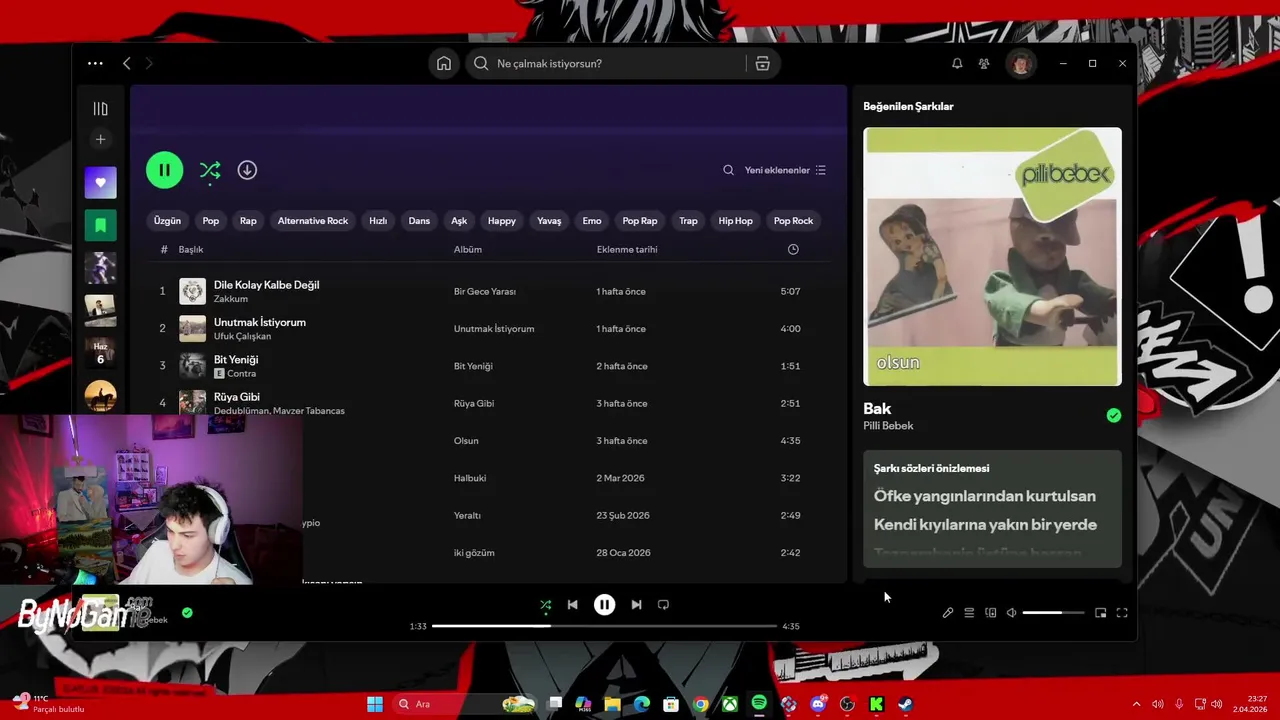
Task: Open album link 'Yeraltı'
Action: point(467,515)
